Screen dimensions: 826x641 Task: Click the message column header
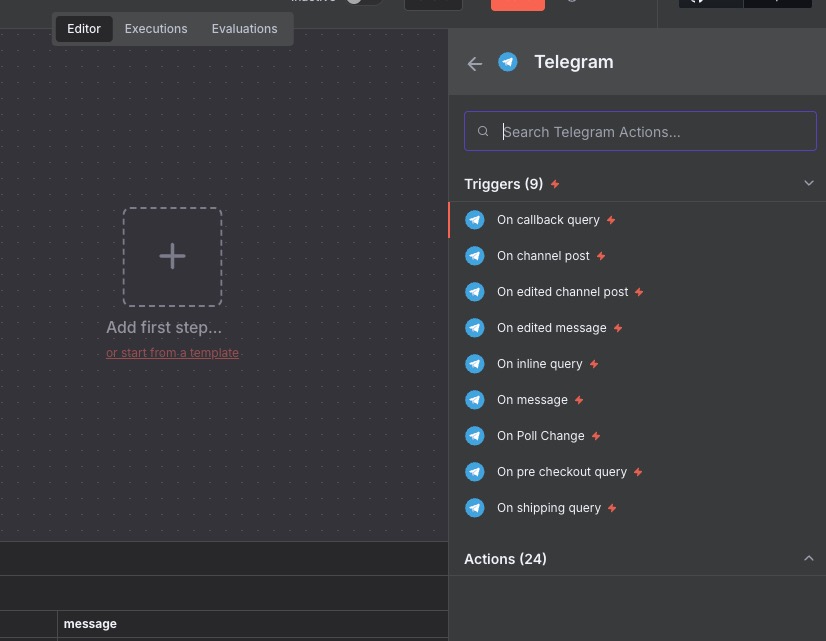(x=90, y=624)
